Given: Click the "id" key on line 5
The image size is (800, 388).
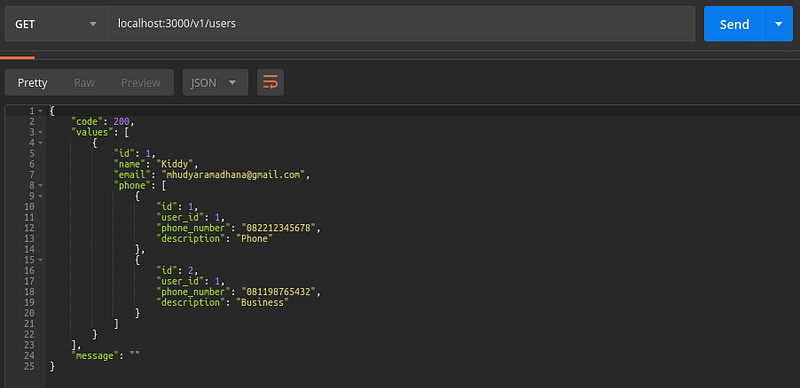Looking at the screenshot, I should 125,154.
